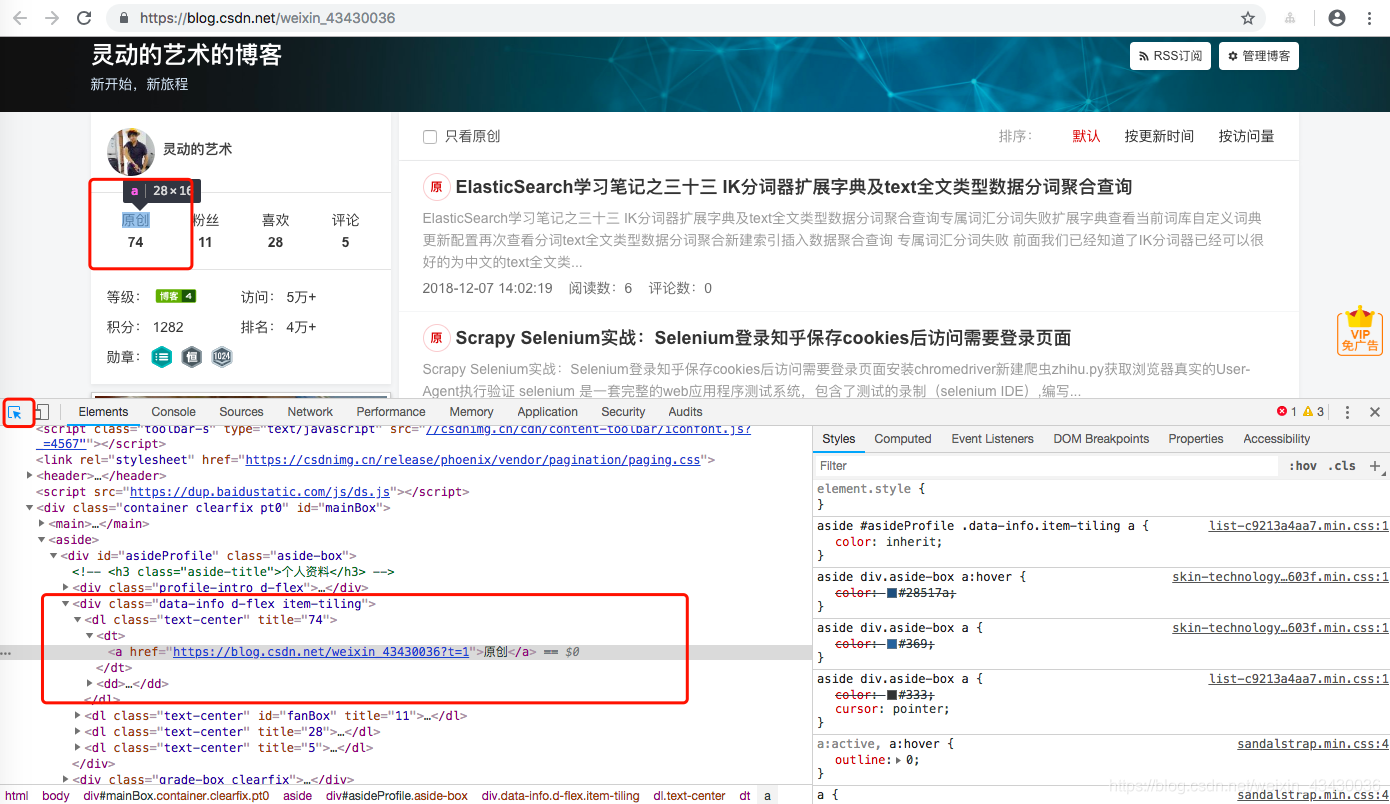Viewport: 1390px width, 804px height.
Task: Toggle the 只看原创 checkbox
Action: (x=430, y=137)
